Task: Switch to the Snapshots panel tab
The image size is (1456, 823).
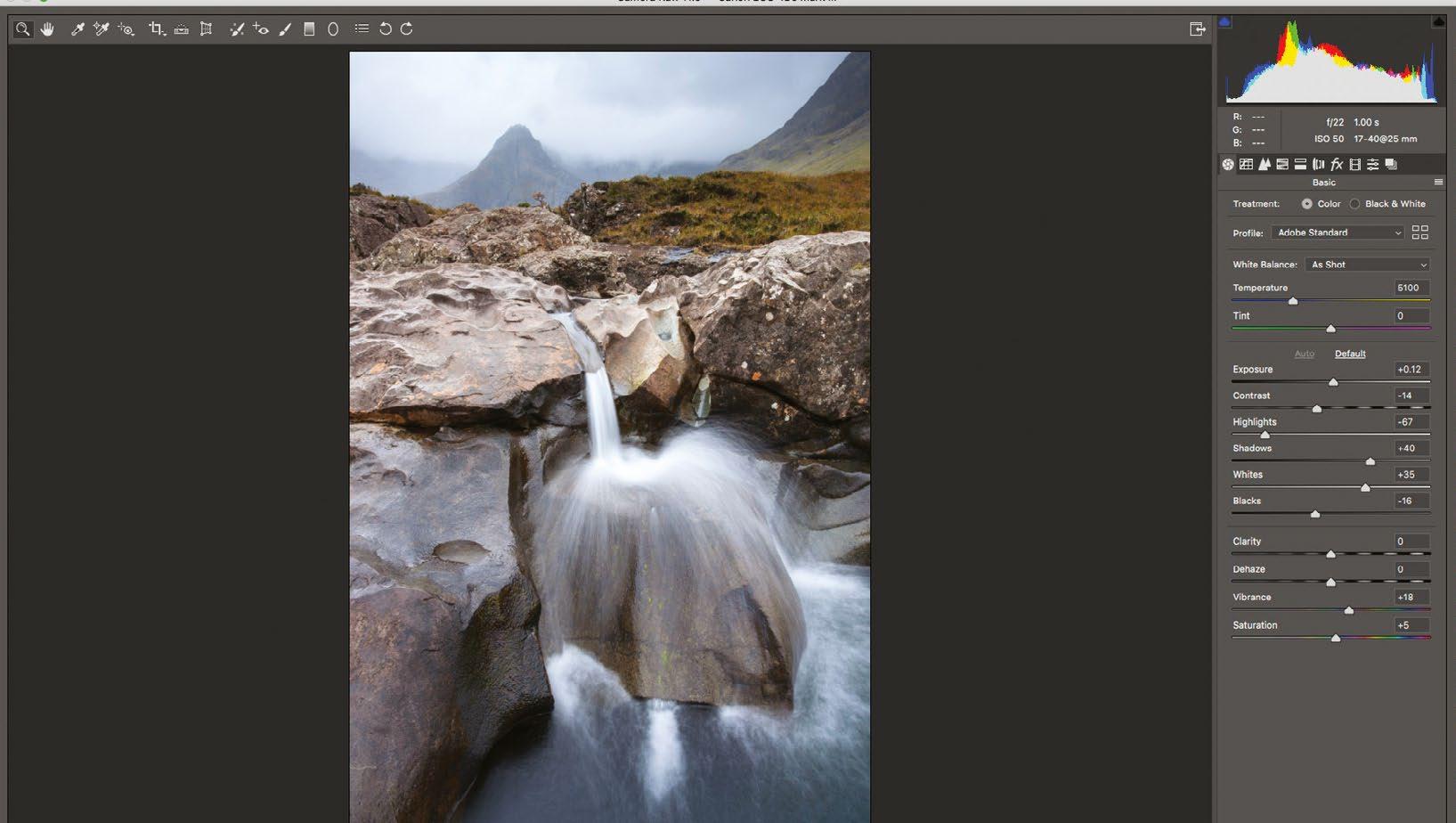Action: tap(1391, 165)
